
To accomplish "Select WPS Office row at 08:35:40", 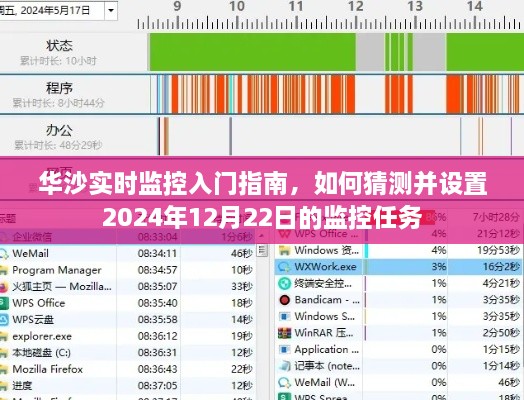I will 128,303.
